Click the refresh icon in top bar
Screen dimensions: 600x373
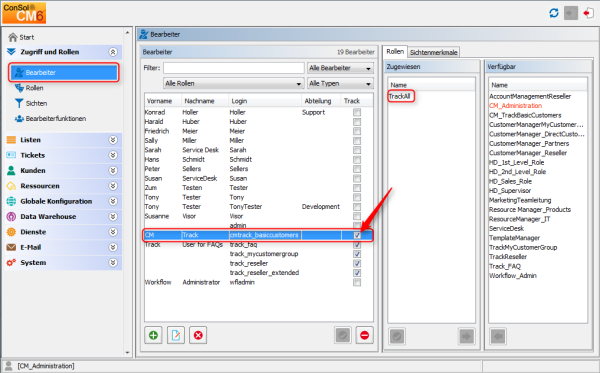(554, 13)
